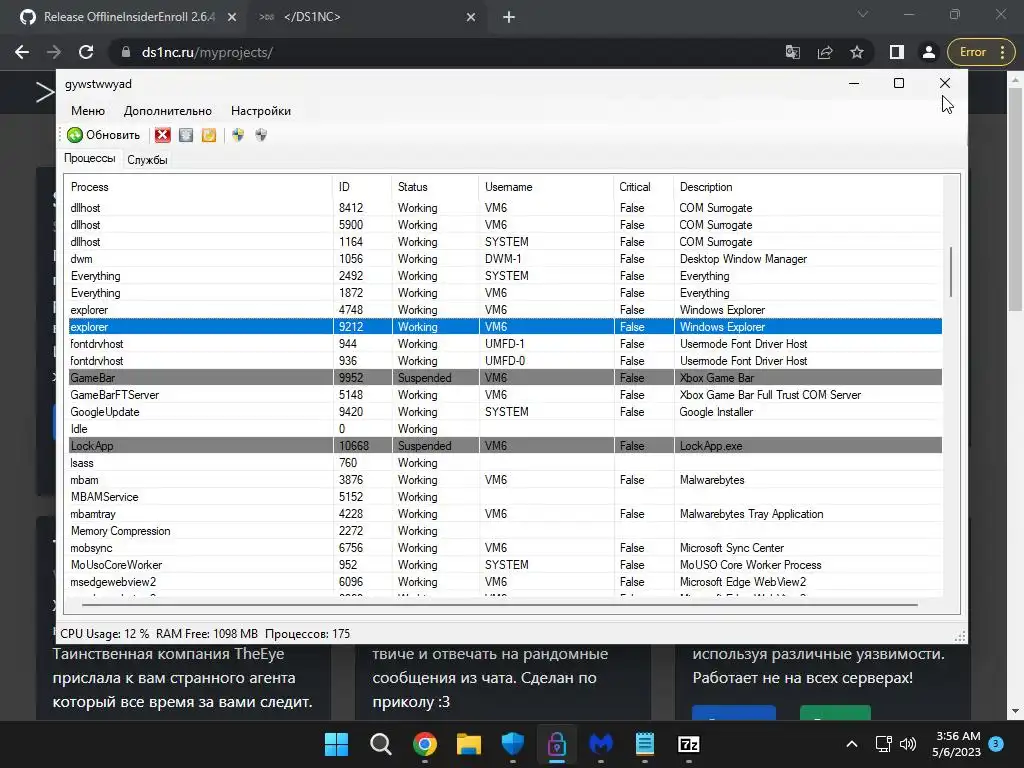Select the GoogleUpdate process row

tap(505, 411)
